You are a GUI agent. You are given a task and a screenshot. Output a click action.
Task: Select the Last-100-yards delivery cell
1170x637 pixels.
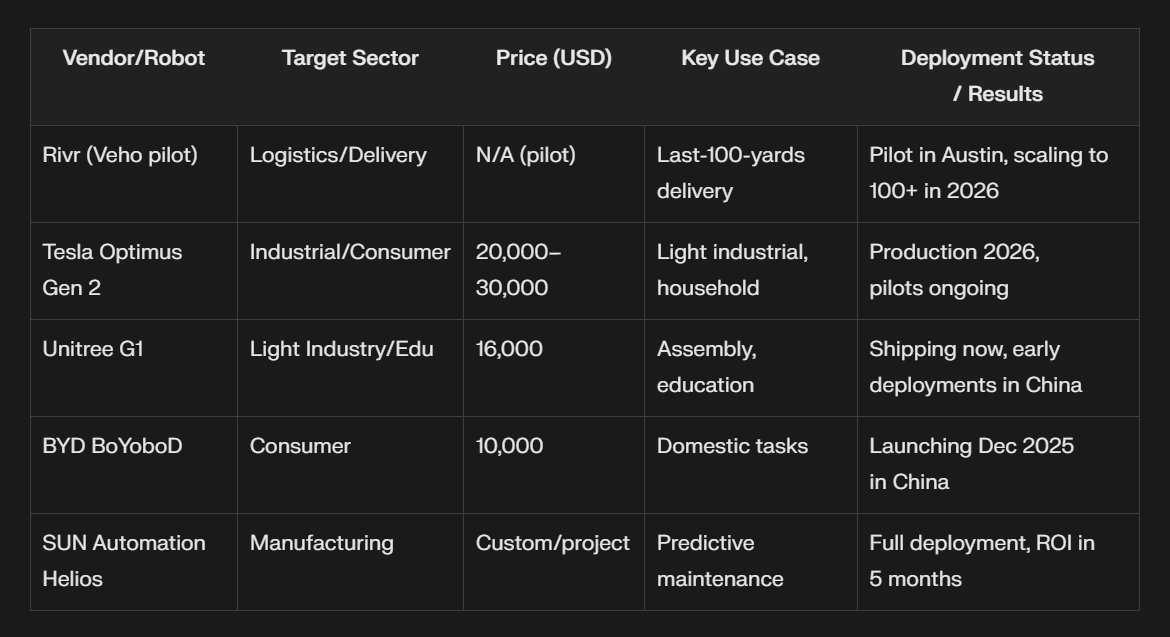(x=731, y=173)
